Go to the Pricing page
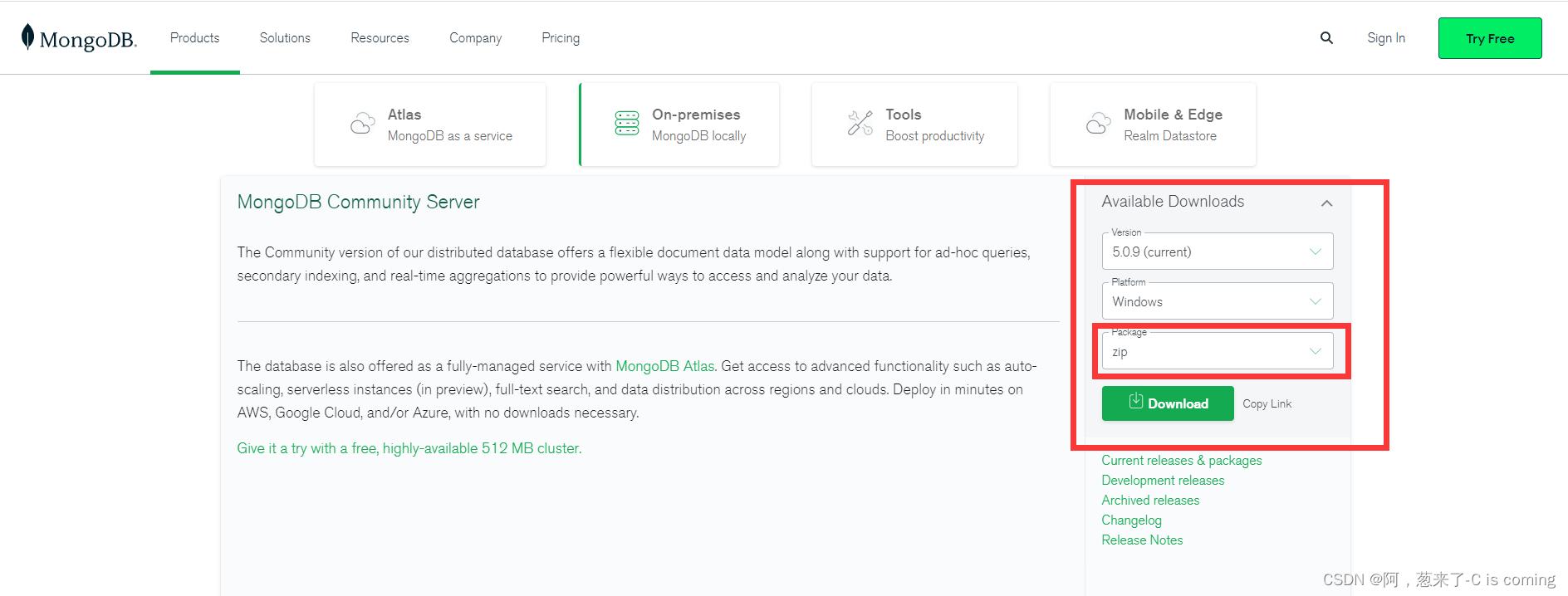Viewport: 1568px width, 596px height. coord(561,38)
